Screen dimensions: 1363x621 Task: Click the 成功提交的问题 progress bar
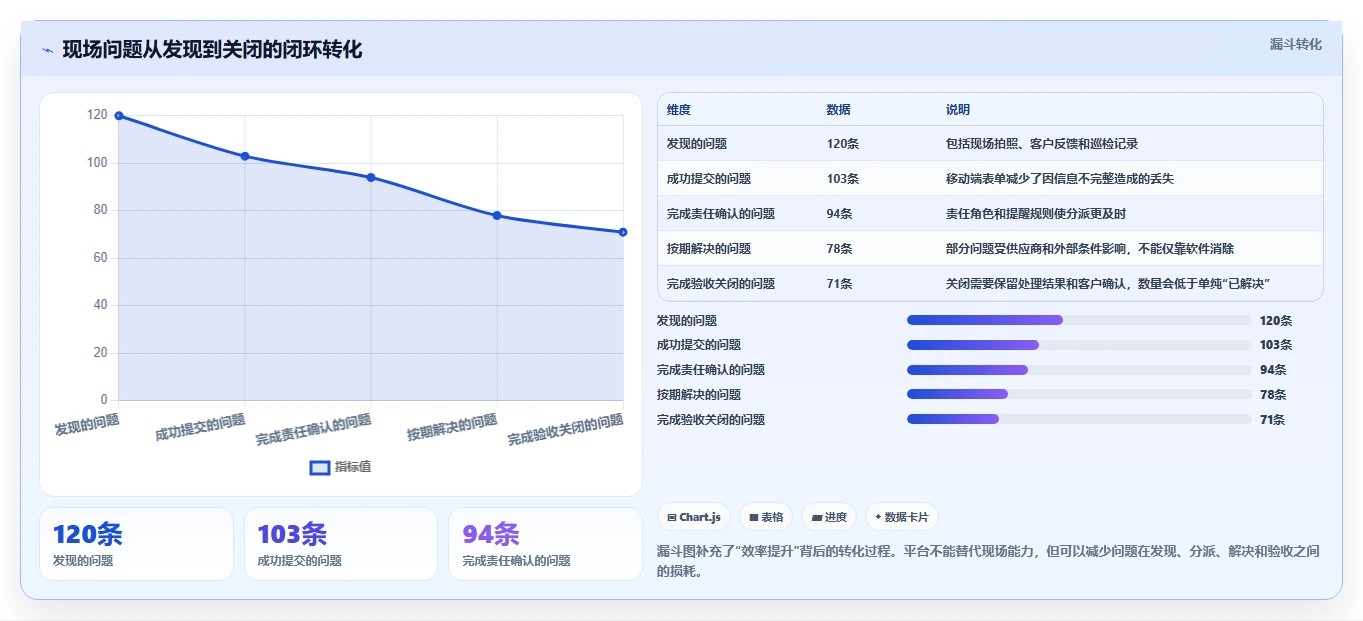[1079, 345]
